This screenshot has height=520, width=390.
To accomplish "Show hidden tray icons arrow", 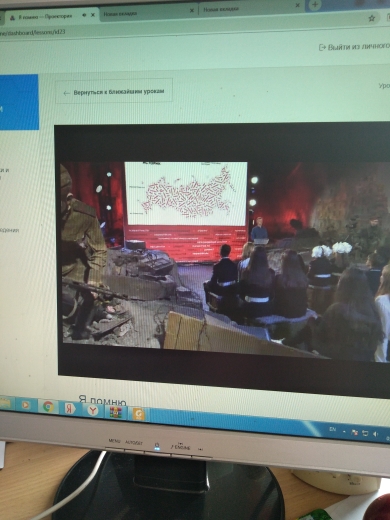I will (344, 431).
